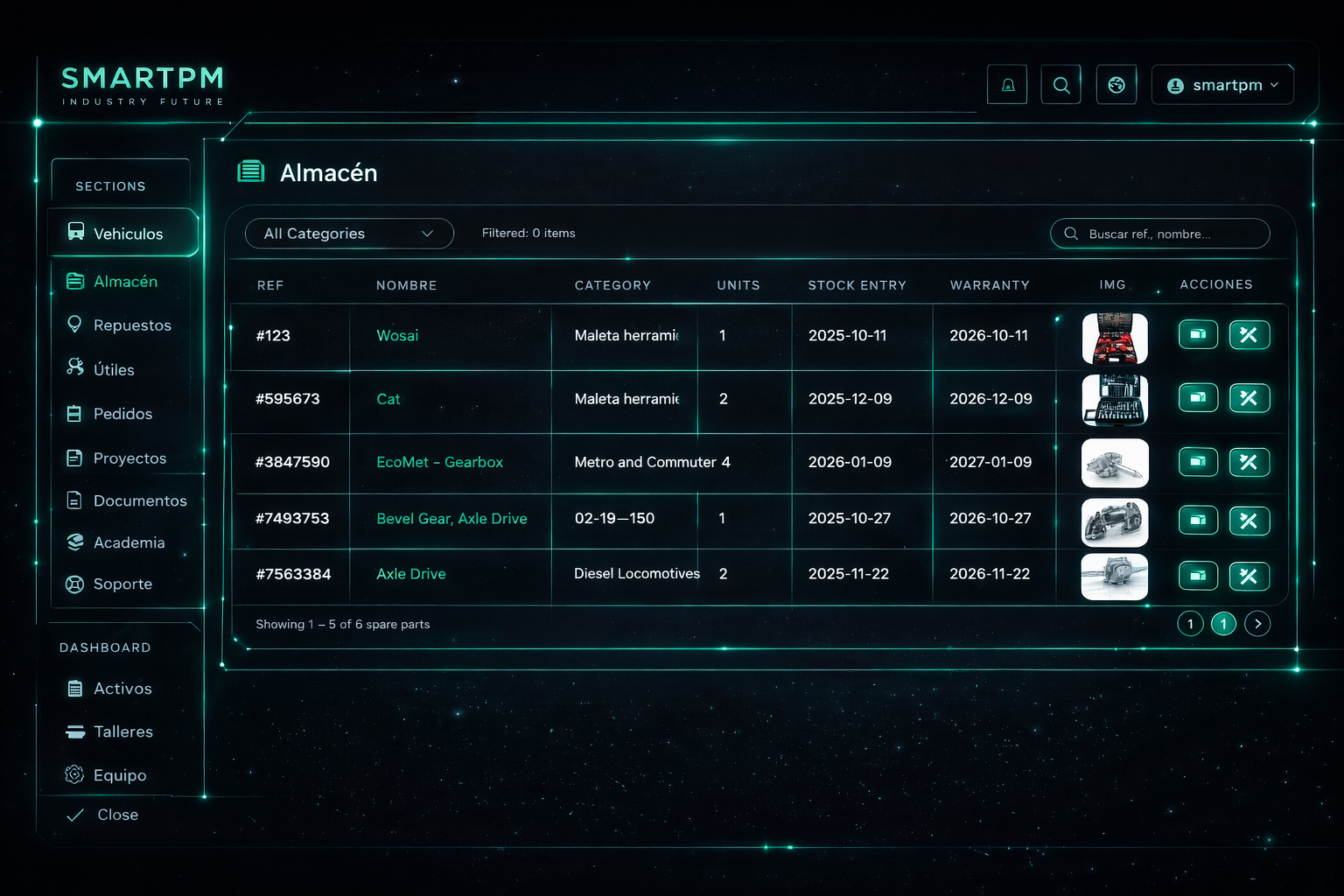Open the EcoMet - Gearbox part link
Screen dimensions: 1344x896
(439, 462)
